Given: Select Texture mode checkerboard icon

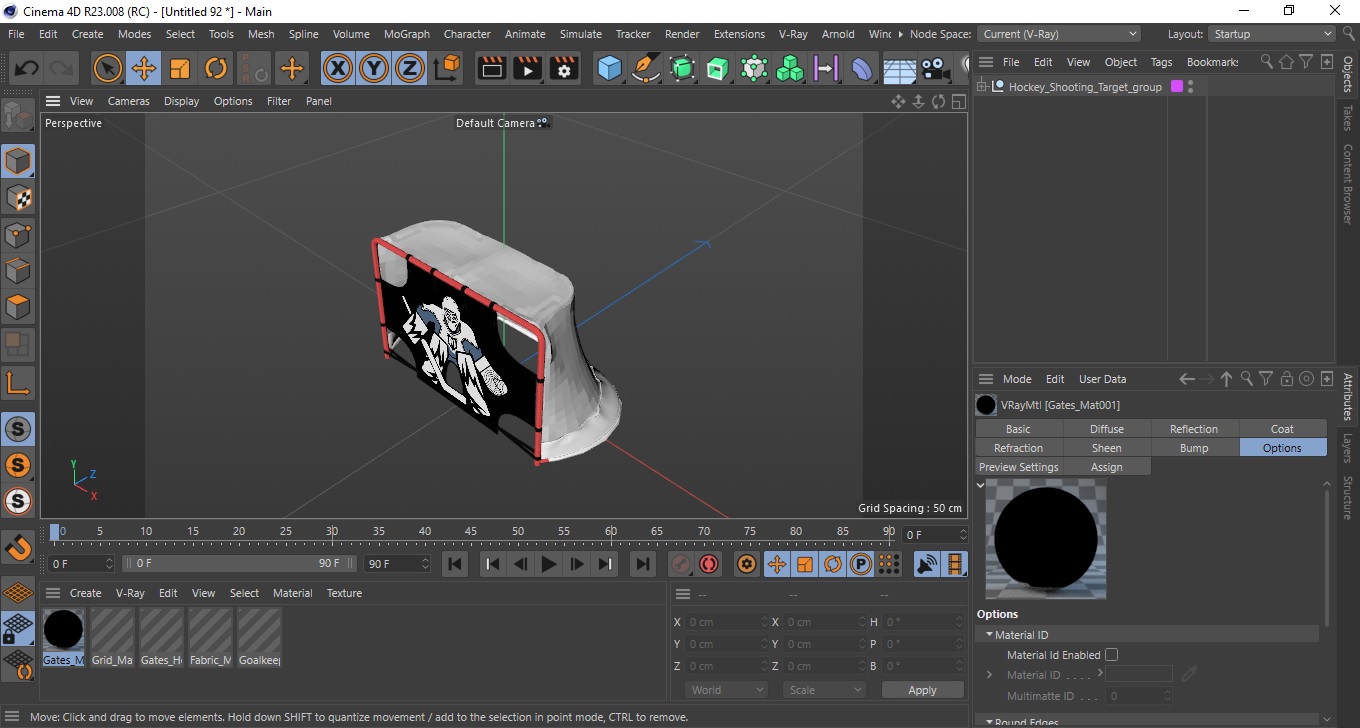Looking at the screenshot, I should (18, 198).
